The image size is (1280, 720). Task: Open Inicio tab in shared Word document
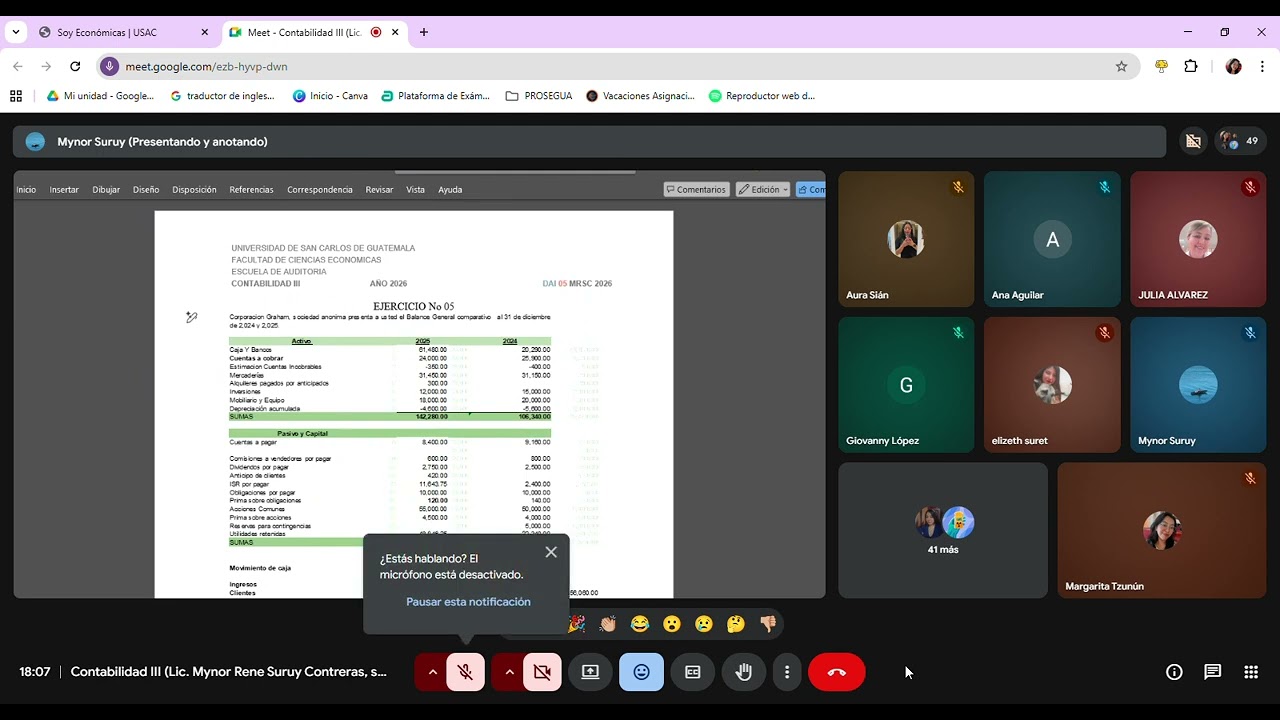(26, 190)
